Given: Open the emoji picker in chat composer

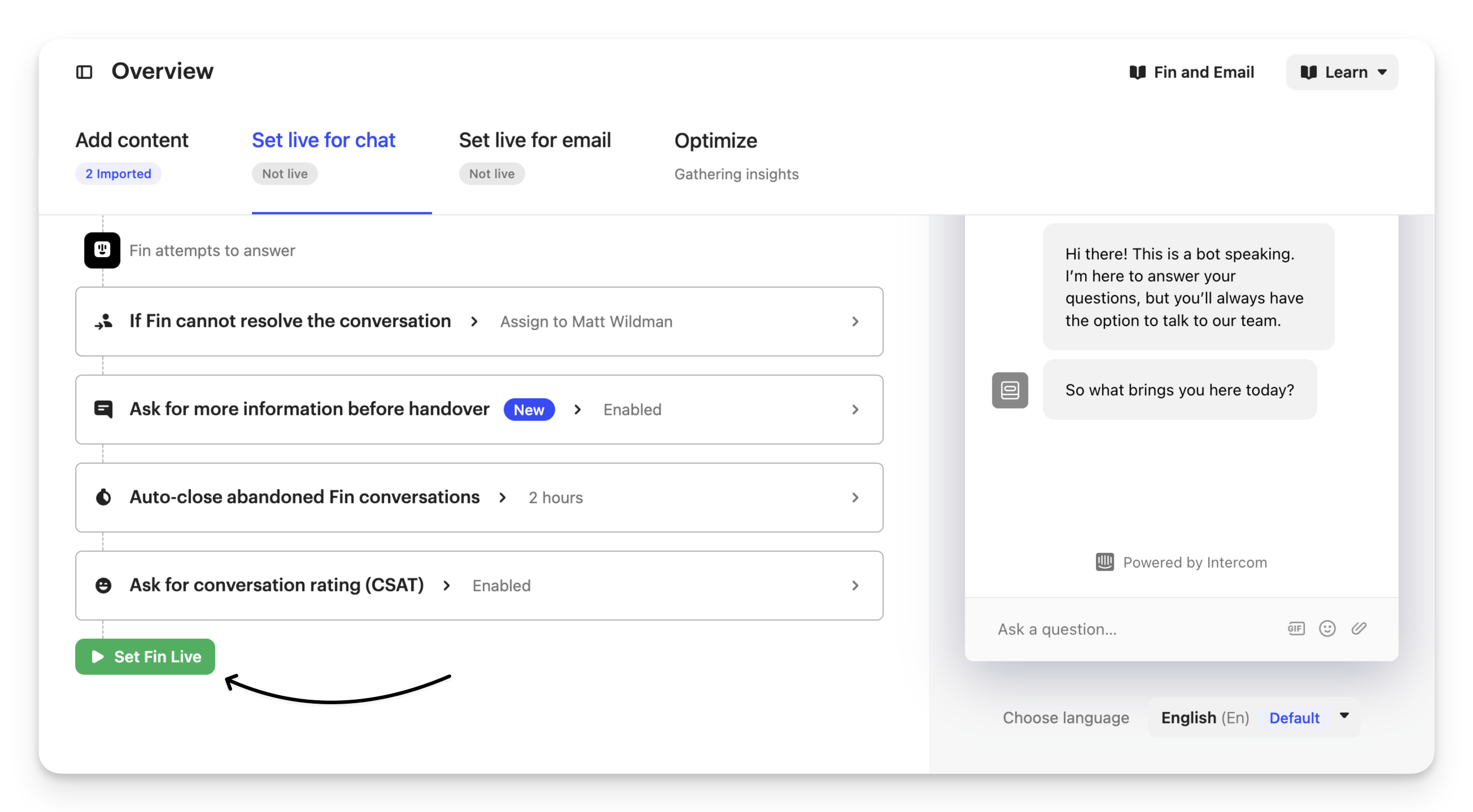Looking at the screenshot, I should (1327, 629).
